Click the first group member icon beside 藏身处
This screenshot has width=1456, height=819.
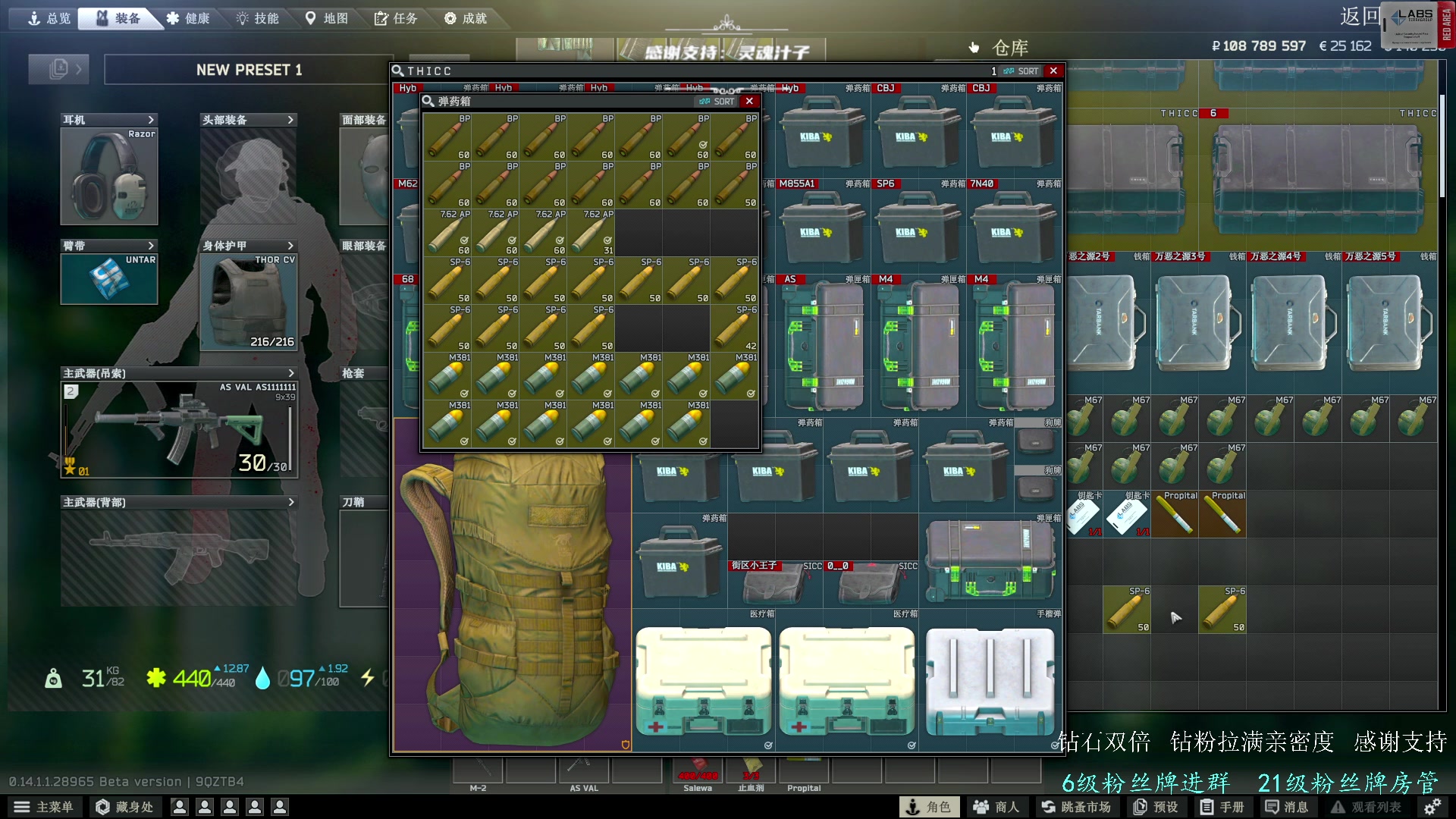180,807
